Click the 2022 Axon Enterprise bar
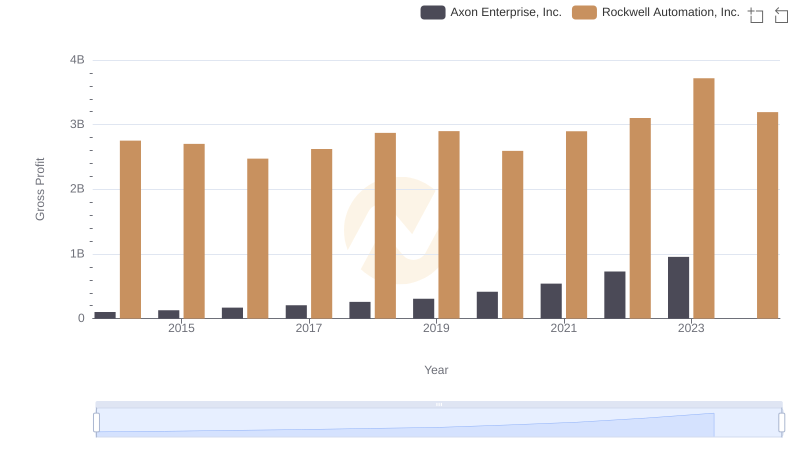800x461 pixels. [x=614, y=295]
